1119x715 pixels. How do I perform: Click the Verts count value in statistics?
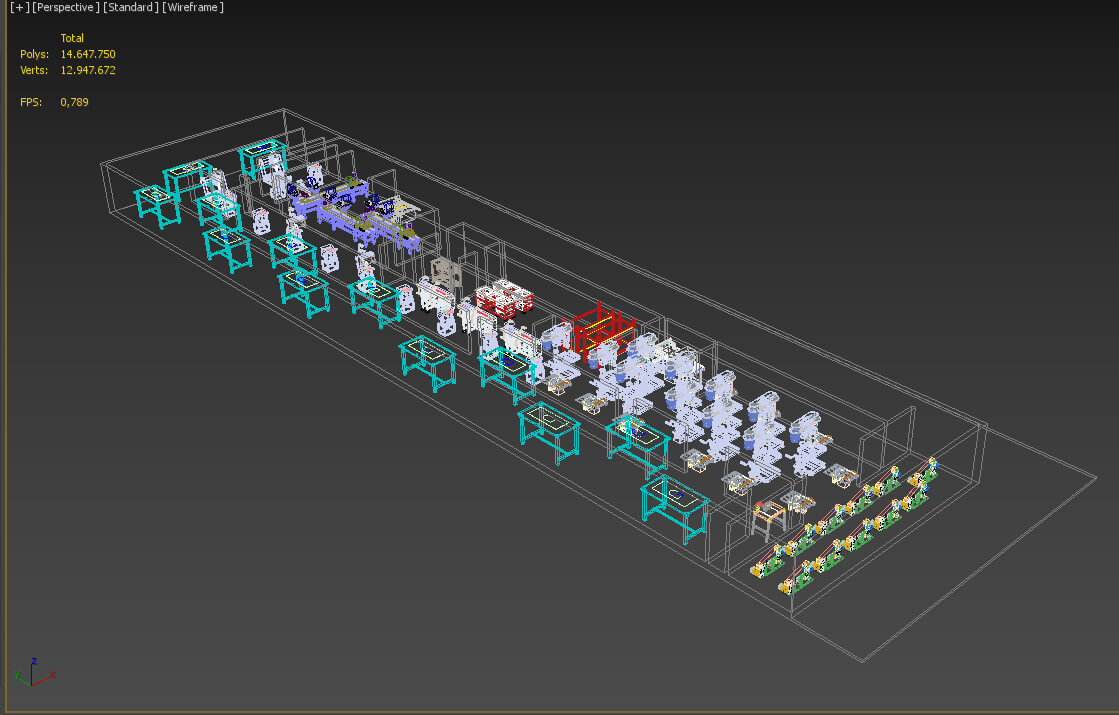(x=88, y=70)
